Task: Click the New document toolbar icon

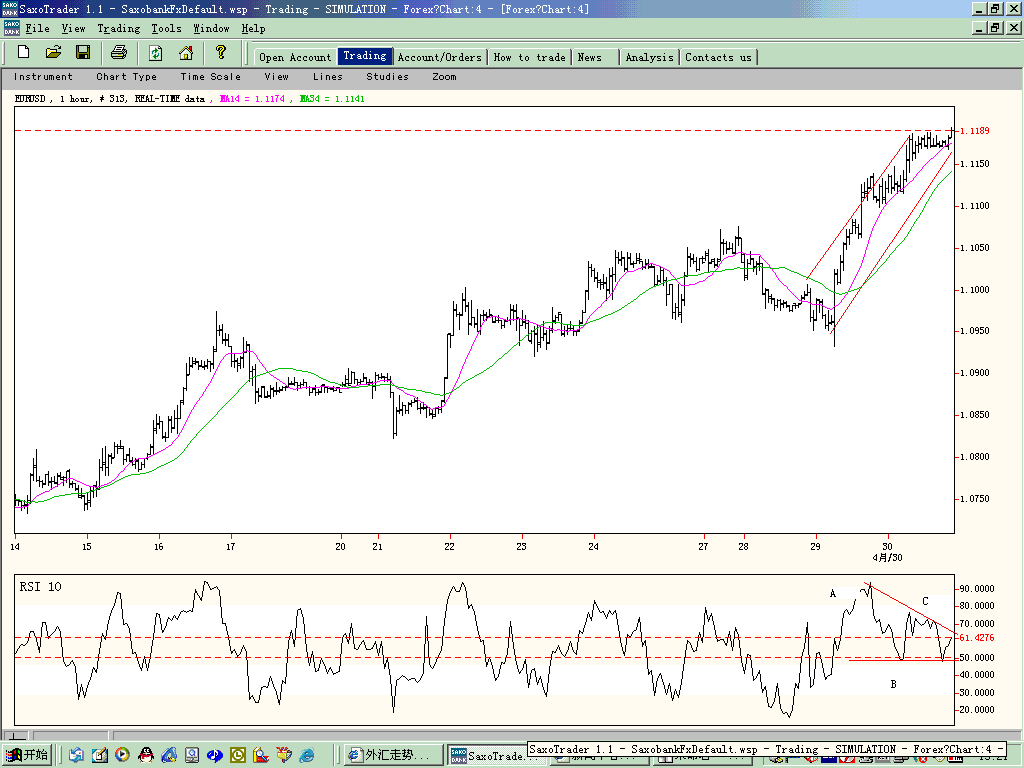Action: click(x=24, y=52)
